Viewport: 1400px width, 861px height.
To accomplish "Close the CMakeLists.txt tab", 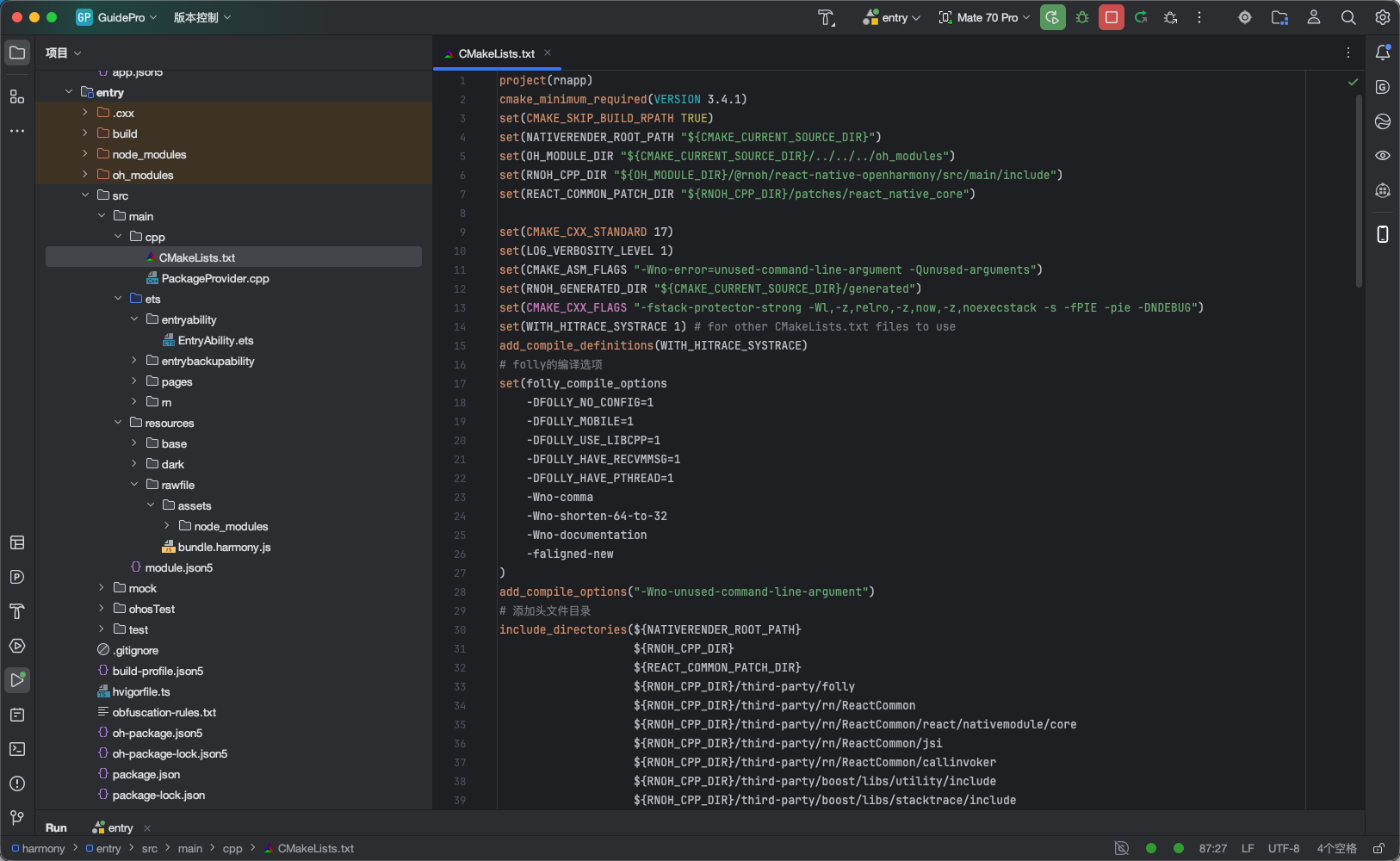I will point(548,53).
